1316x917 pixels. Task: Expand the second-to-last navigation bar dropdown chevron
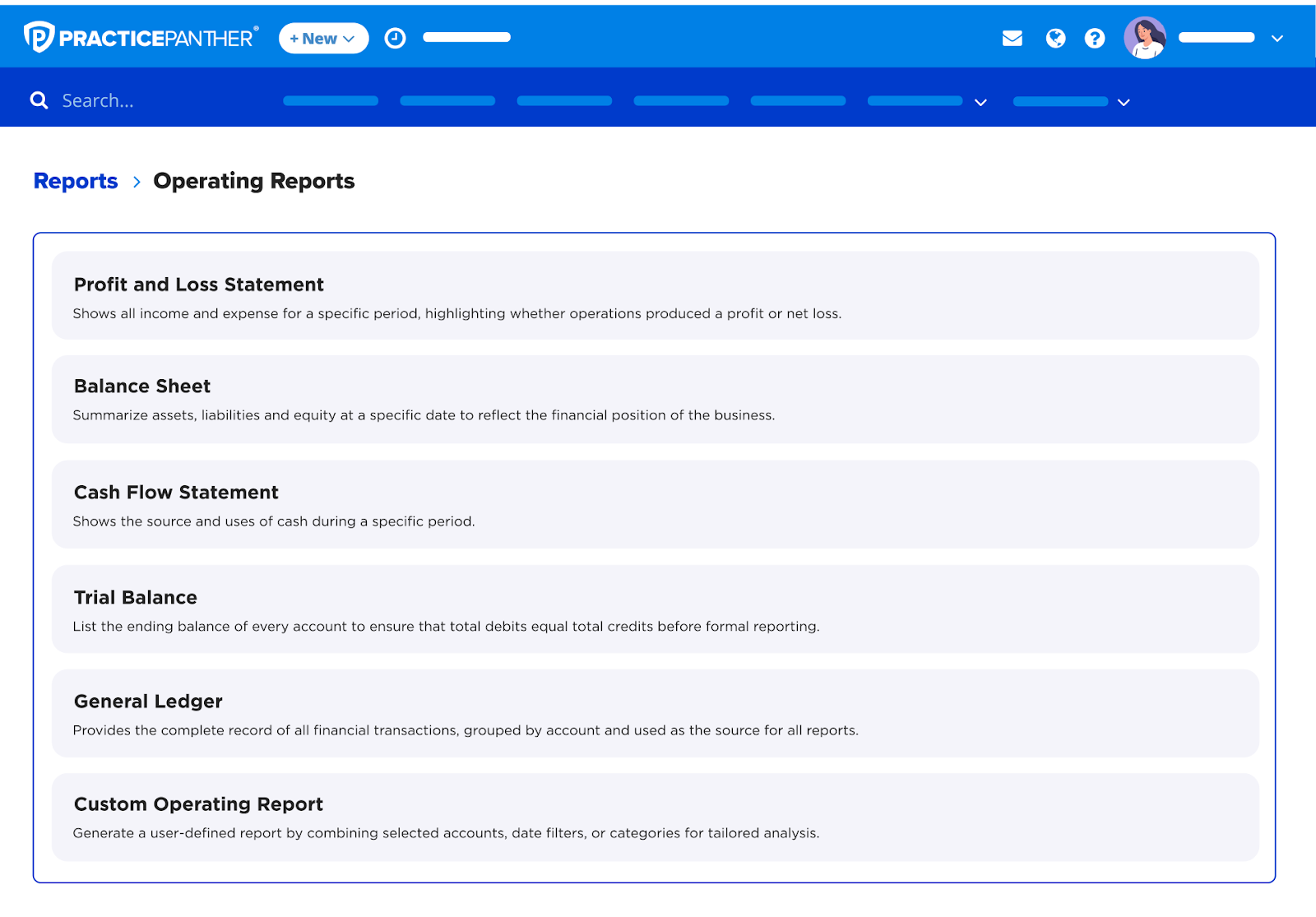coord(980,102)
